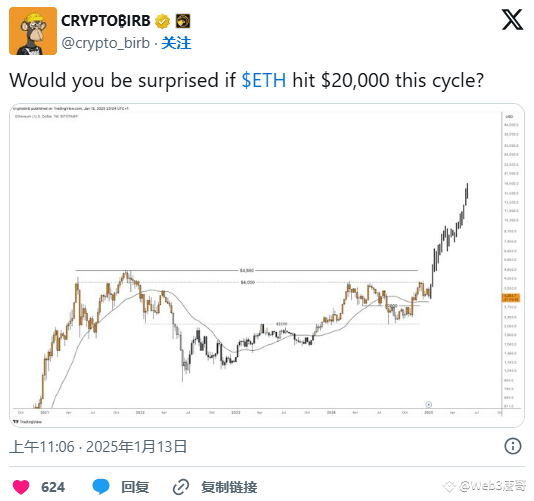Click the blue reply bubble icon

pos(101,486)
